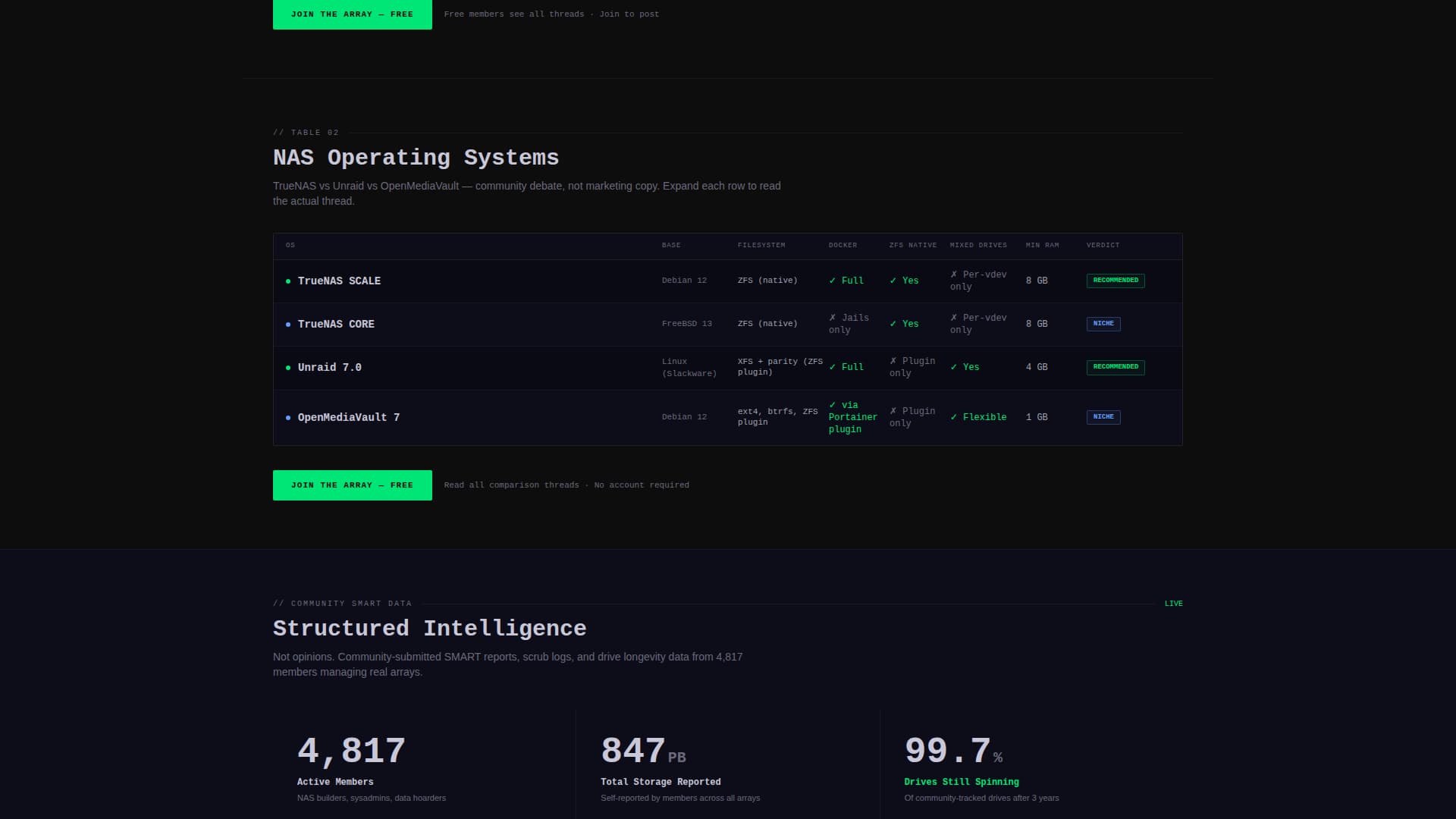Click the Structured Intelligence heading
This screenshot has height=819, width=1456.
[429, 629]
